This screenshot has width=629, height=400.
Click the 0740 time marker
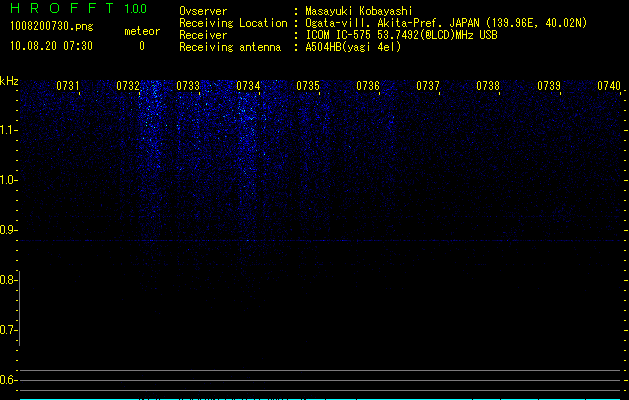[609, 85]
